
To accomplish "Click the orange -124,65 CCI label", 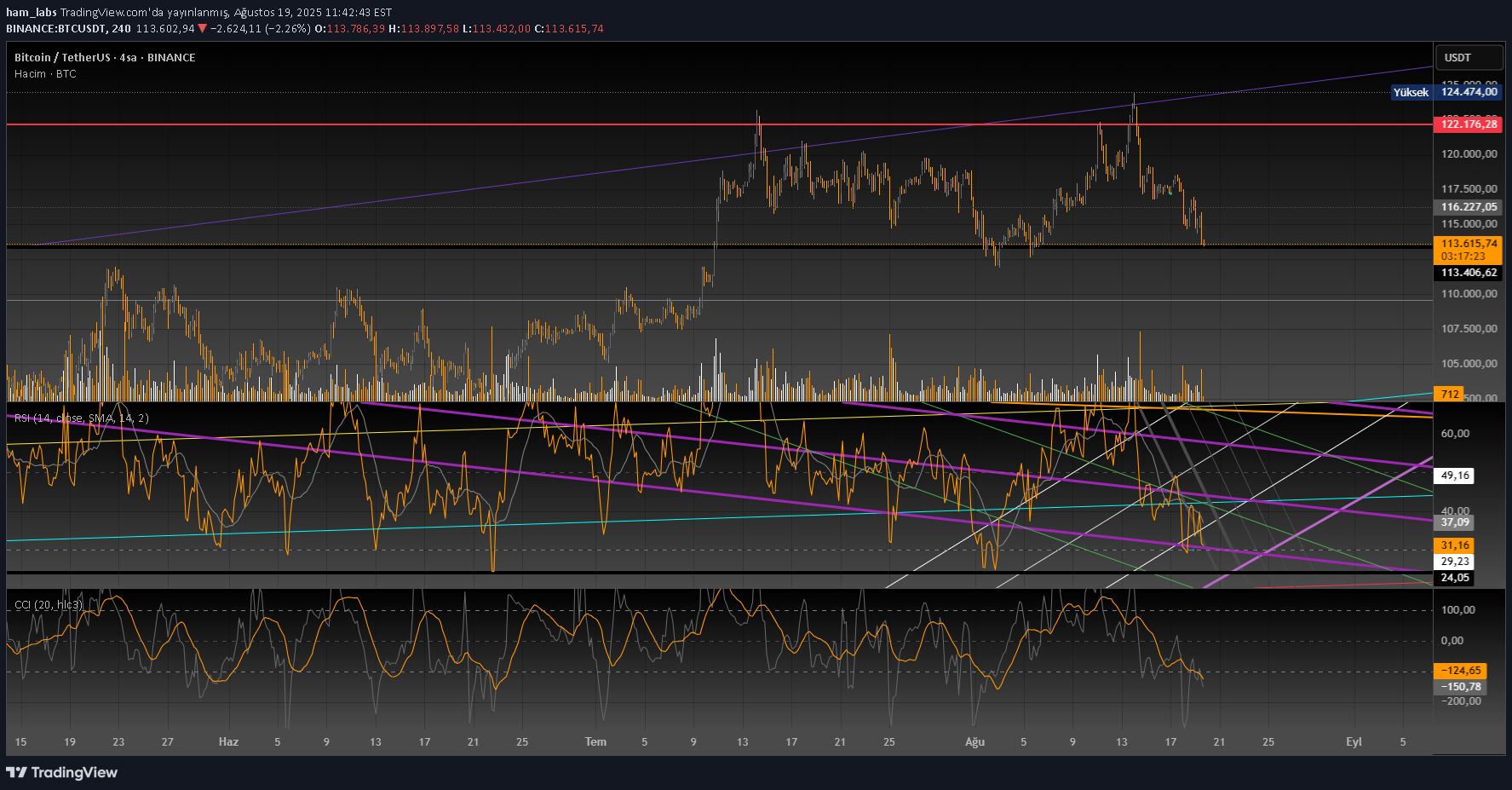I will [1461, 671].
